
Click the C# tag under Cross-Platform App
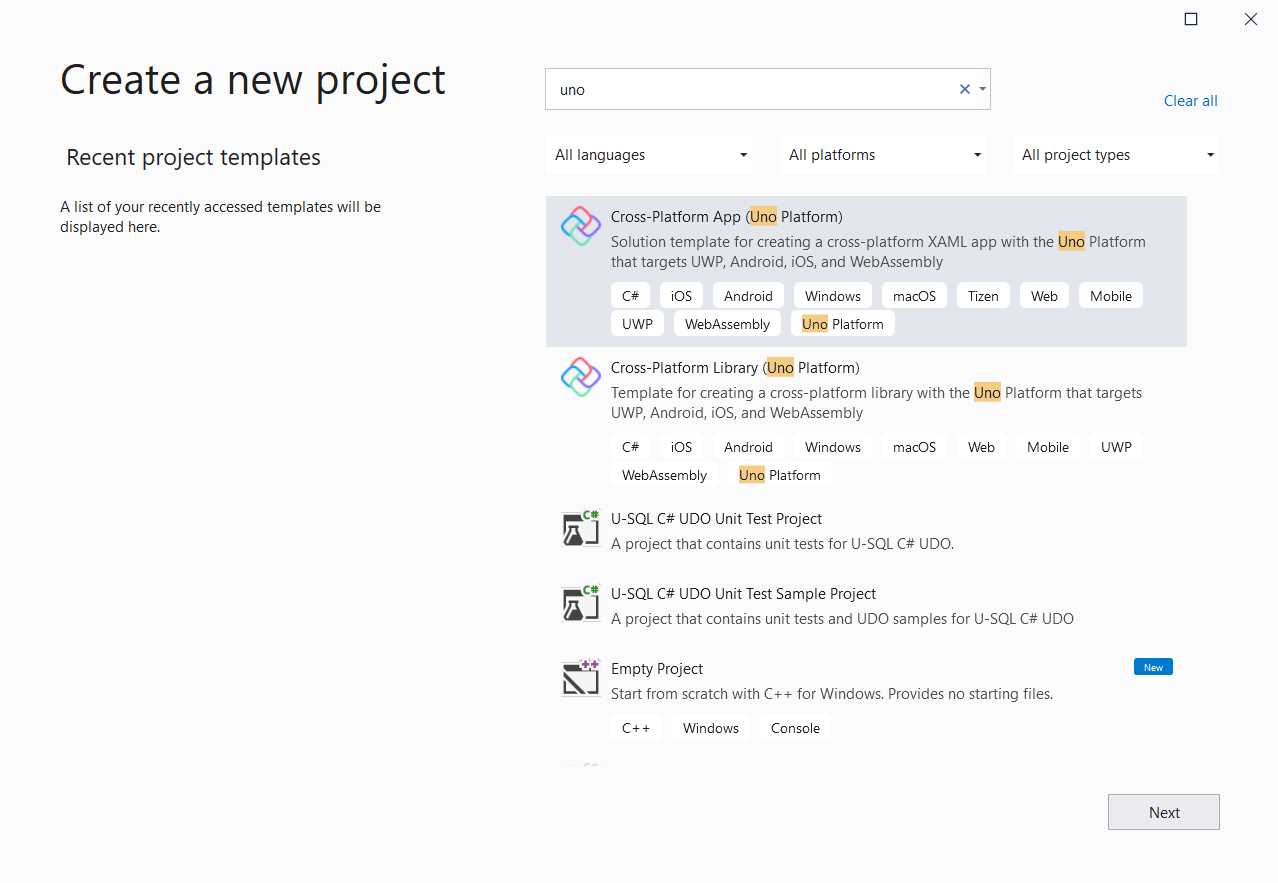coord(630,295)
